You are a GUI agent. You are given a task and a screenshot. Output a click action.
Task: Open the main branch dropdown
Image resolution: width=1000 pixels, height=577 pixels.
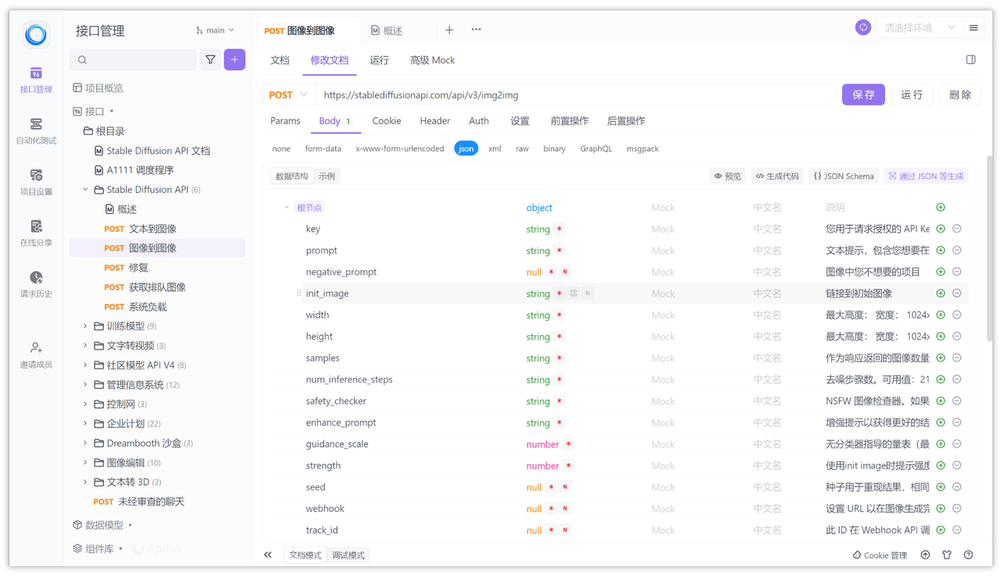216,30
